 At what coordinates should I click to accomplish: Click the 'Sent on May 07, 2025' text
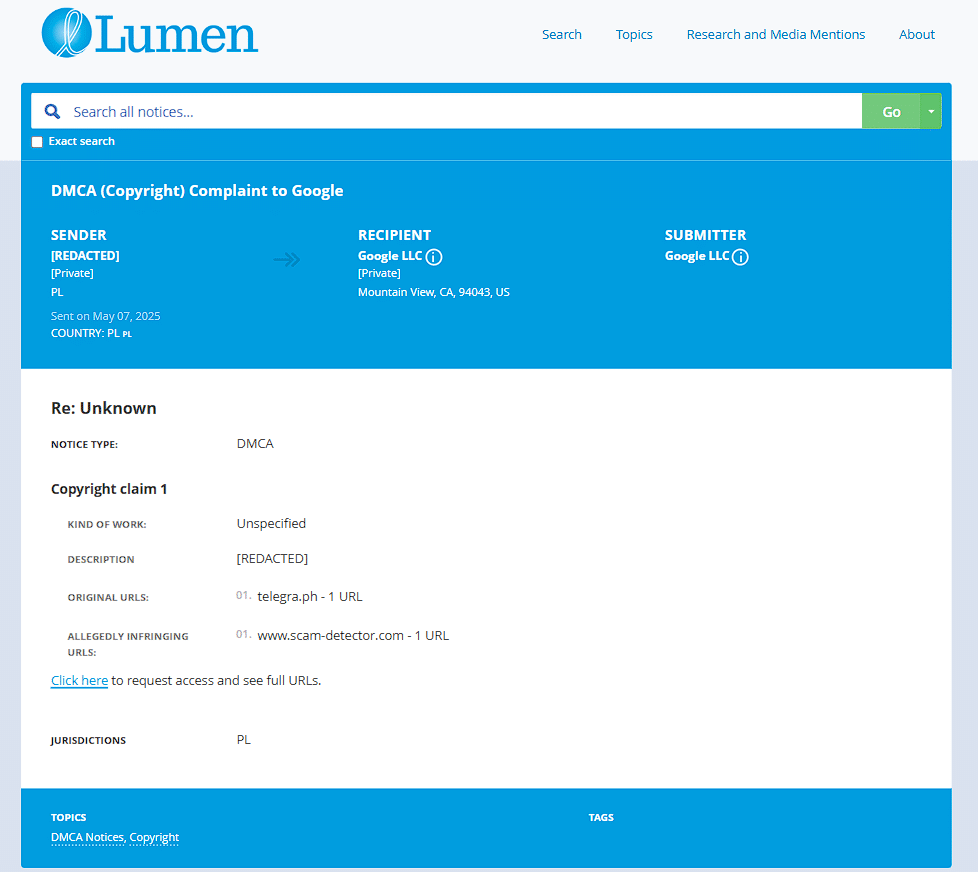(x=105, y=316)
